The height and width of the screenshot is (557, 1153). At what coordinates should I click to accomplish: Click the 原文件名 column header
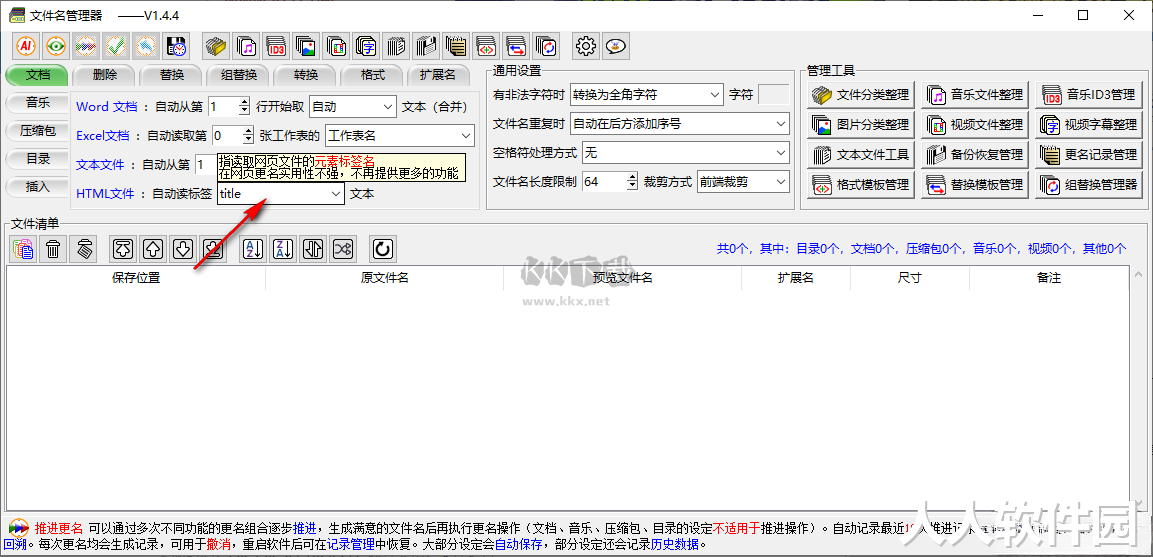pos(385,278)
